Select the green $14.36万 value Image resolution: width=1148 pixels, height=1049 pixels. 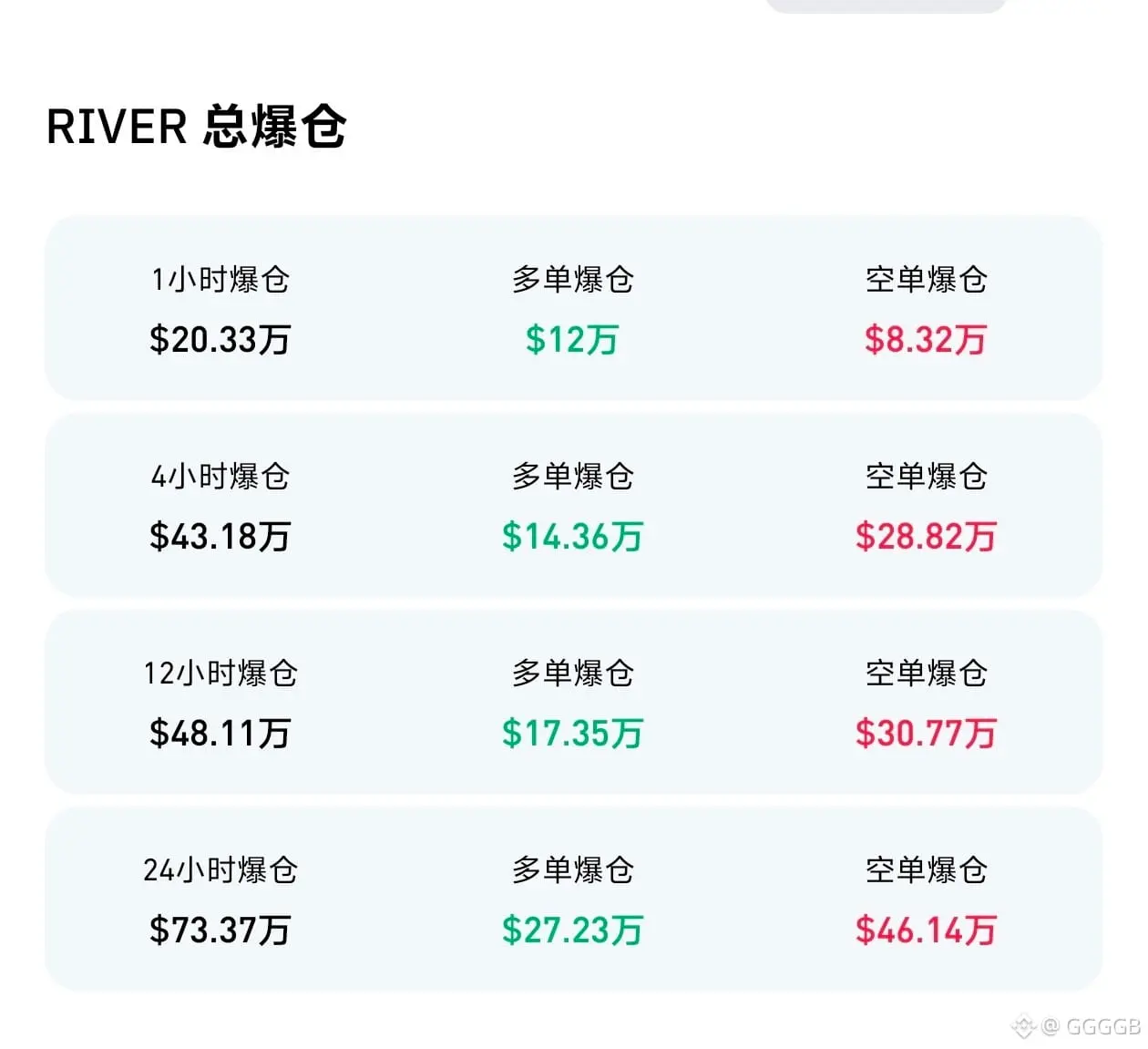tap(572, 537)
